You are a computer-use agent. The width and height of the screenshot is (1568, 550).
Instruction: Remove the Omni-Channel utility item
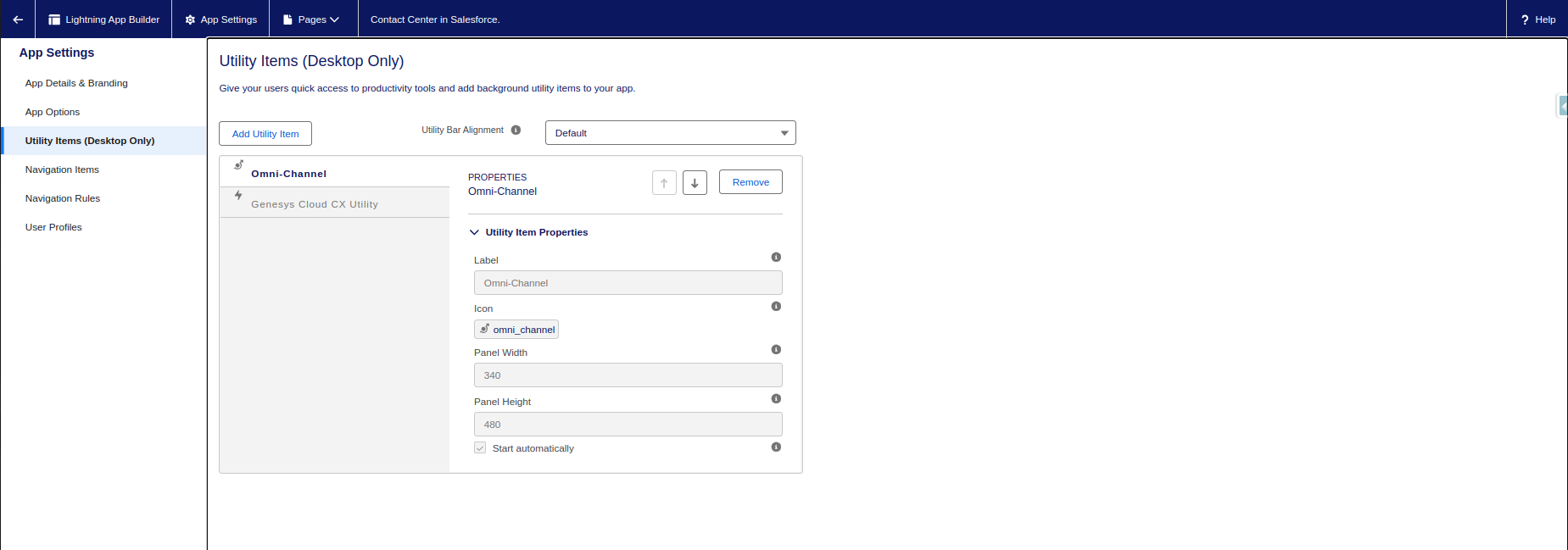click(751, 182)
